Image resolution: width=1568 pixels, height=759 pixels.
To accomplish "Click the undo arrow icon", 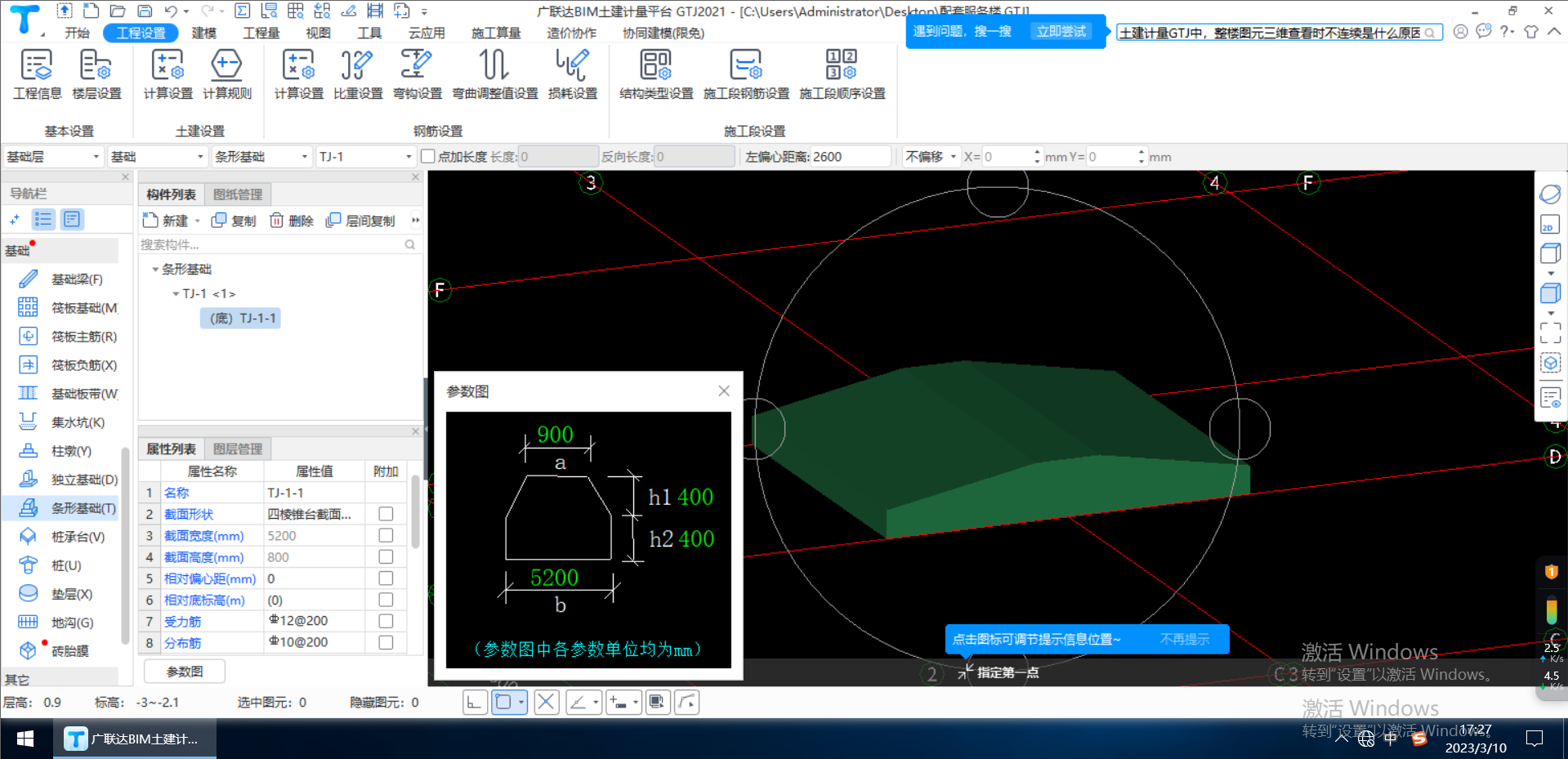I will click(x=171, y=11).
